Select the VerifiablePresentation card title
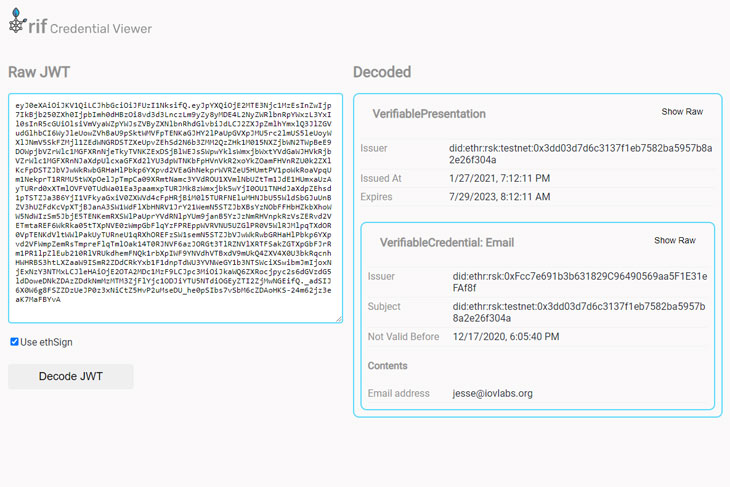 429,114
